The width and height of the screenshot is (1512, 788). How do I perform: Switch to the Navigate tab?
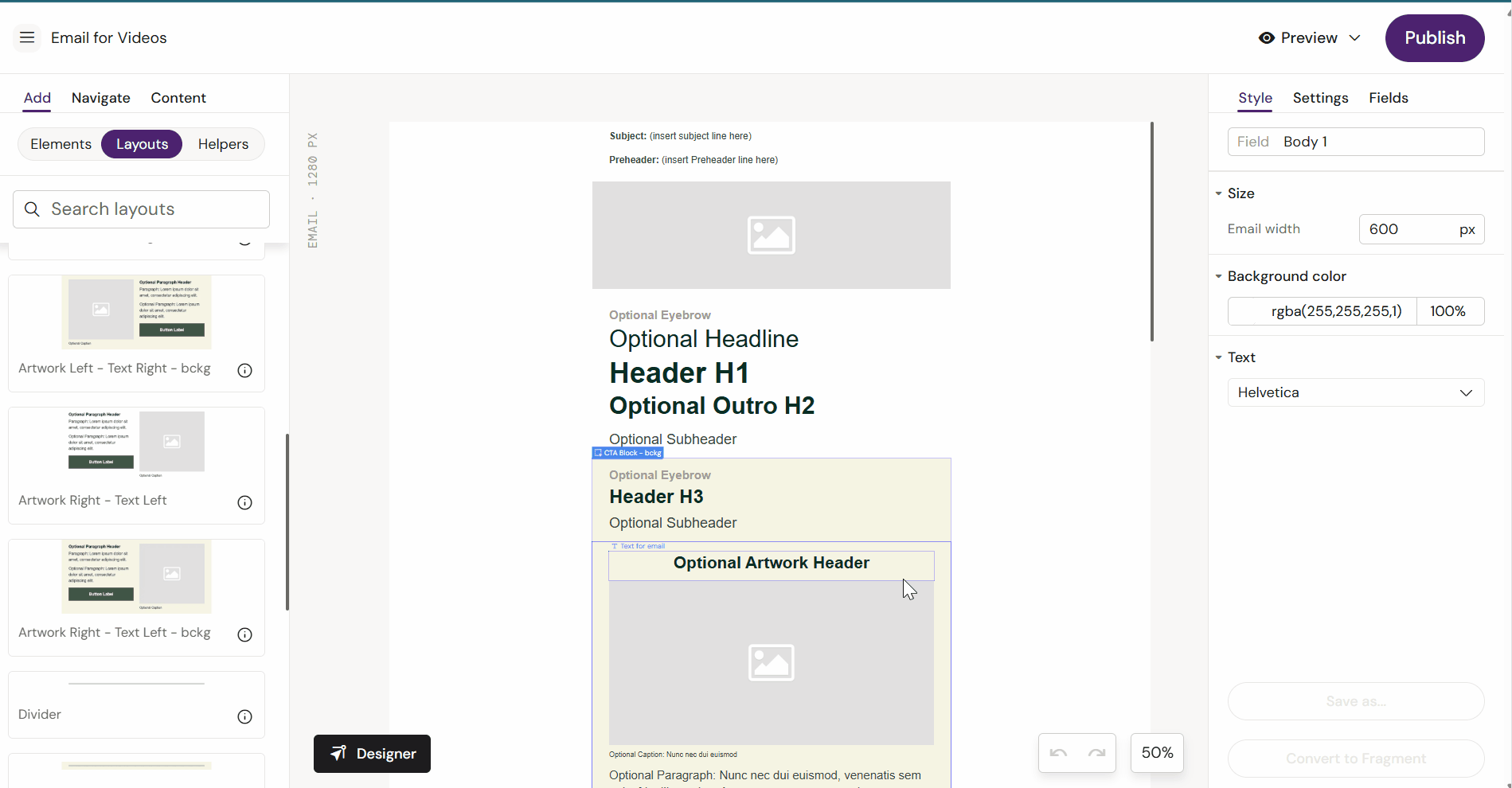100,98
